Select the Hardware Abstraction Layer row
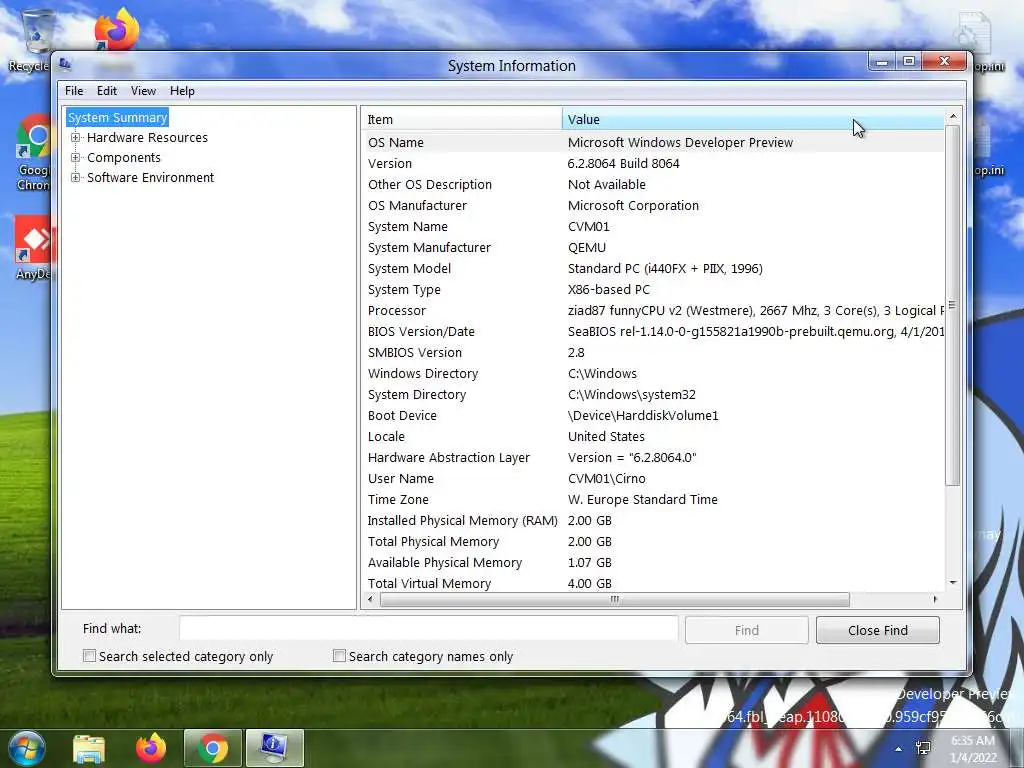 pyautogui.click(x=653, y=457)
